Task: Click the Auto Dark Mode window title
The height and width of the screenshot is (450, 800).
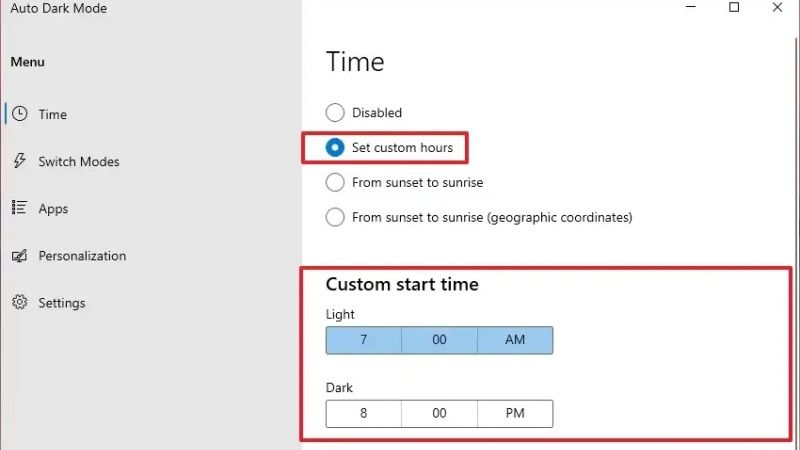Action: pos(59,8)
